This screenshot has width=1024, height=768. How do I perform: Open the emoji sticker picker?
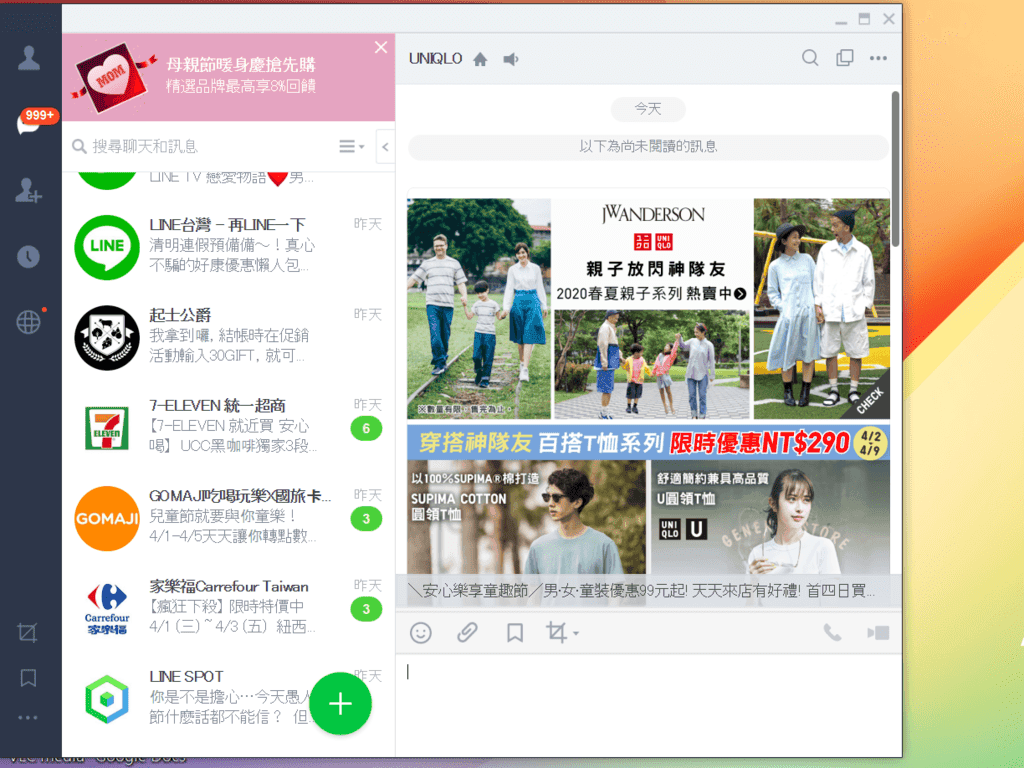coord(421,632)
